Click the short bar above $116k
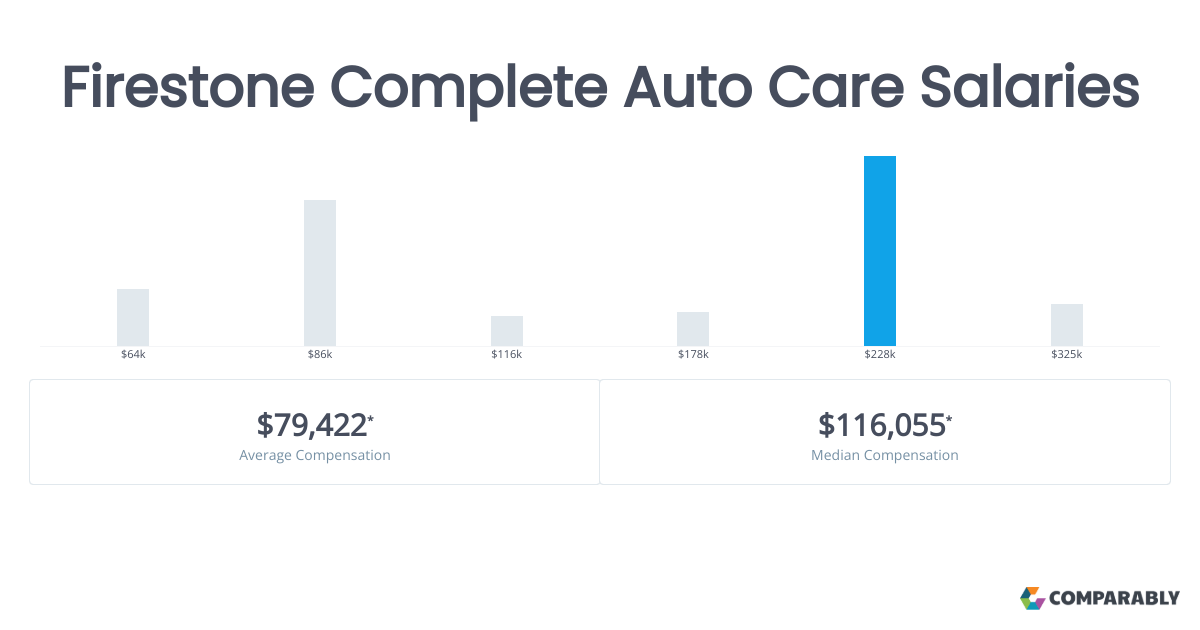 [x=507, y=331]
